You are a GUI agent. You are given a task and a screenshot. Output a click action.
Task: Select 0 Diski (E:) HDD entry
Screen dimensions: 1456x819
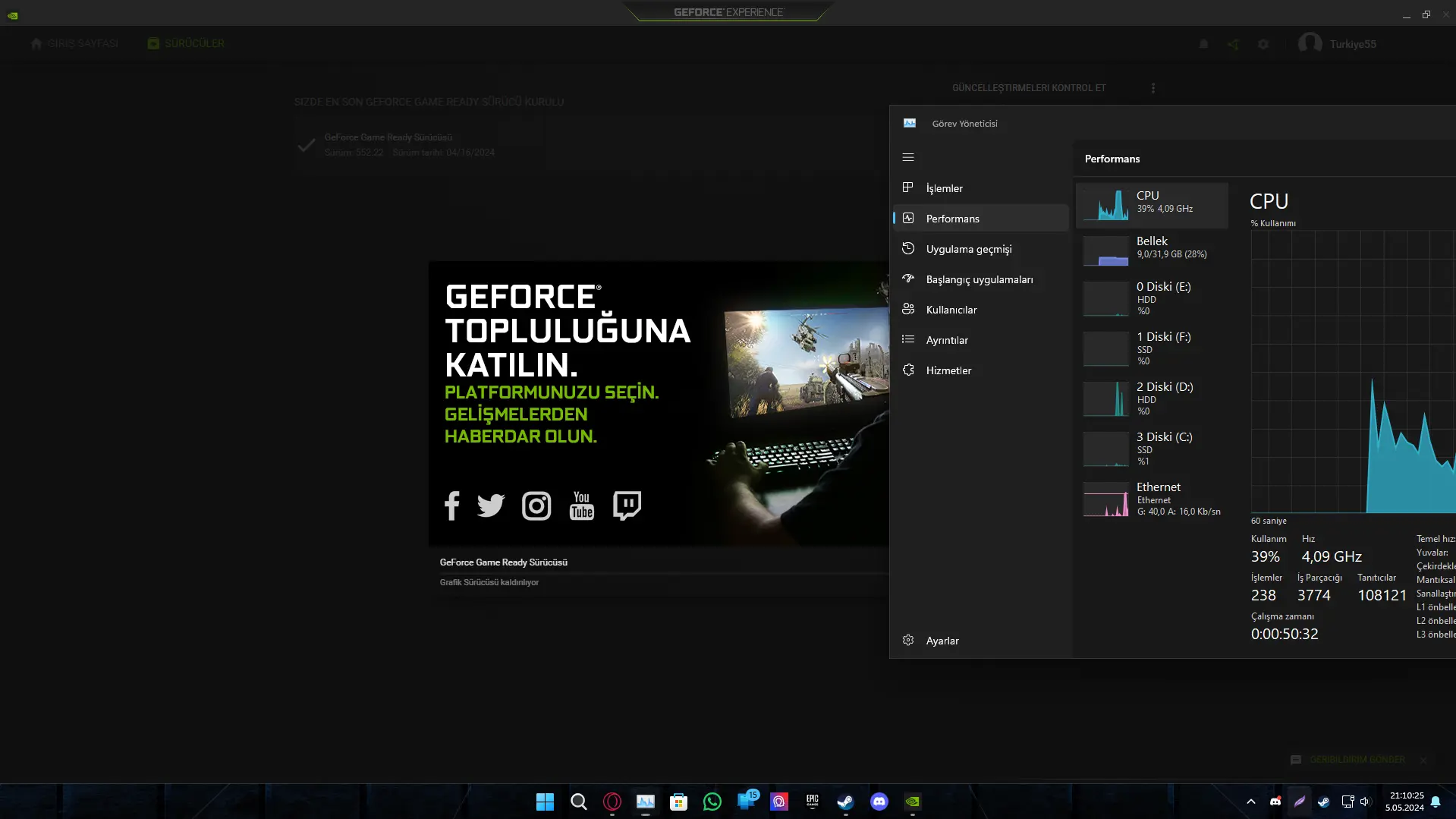point(1152,298)
